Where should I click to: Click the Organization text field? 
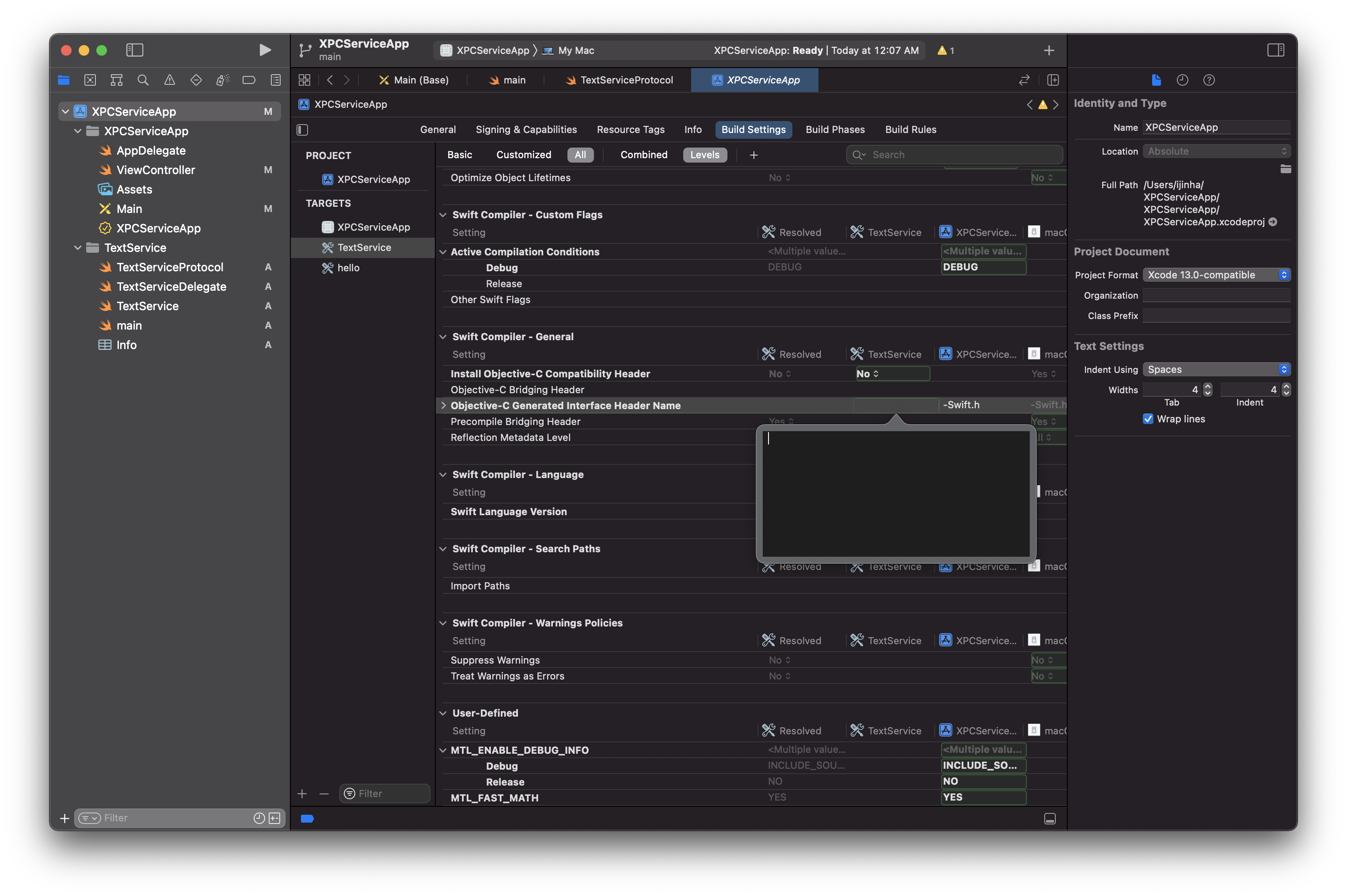pos(1216,296)
